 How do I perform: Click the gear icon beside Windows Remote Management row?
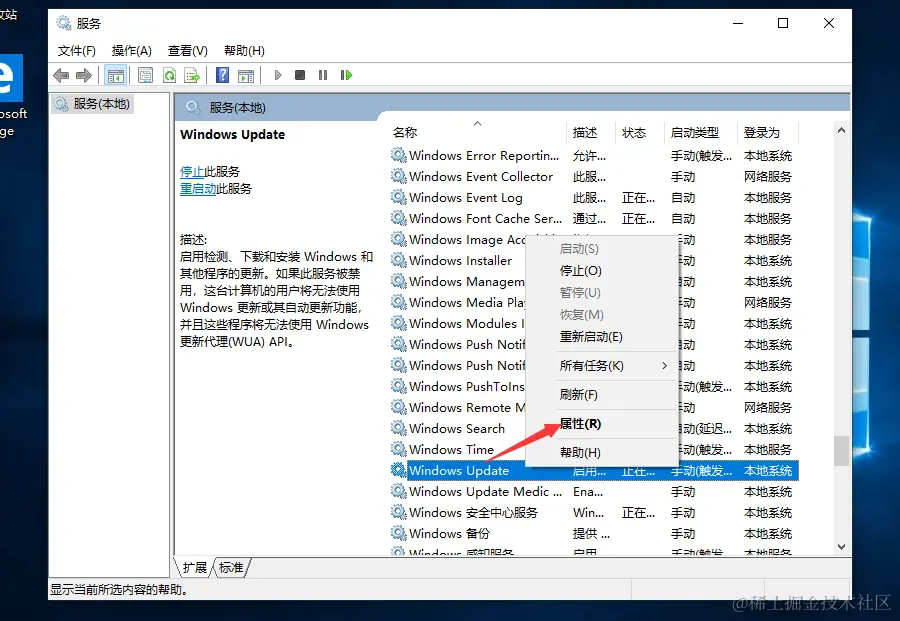point(398,407)
